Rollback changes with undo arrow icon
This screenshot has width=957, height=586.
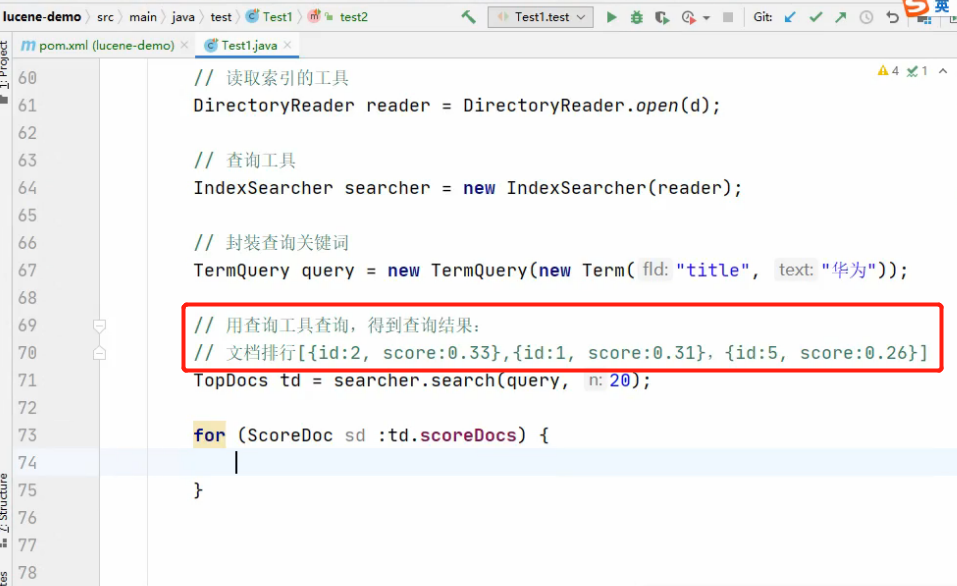892,17
